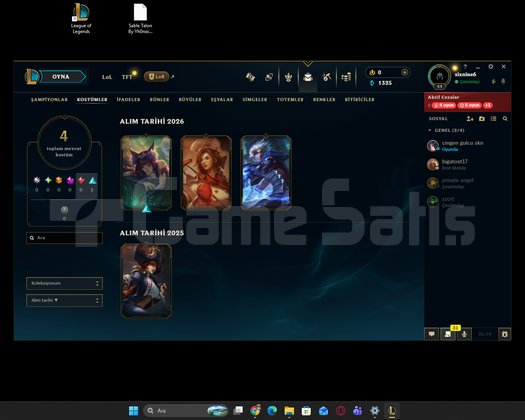Open the chat bubble icon at bottom
Viewport: 525px width, 420px height.
click(432, 334)
